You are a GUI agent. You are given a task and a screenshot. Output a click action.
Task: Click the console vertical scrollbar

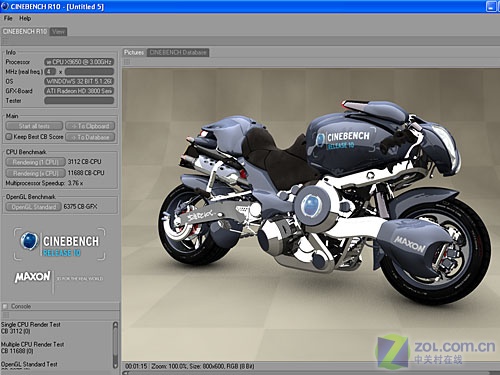click(x=115, y=345)
